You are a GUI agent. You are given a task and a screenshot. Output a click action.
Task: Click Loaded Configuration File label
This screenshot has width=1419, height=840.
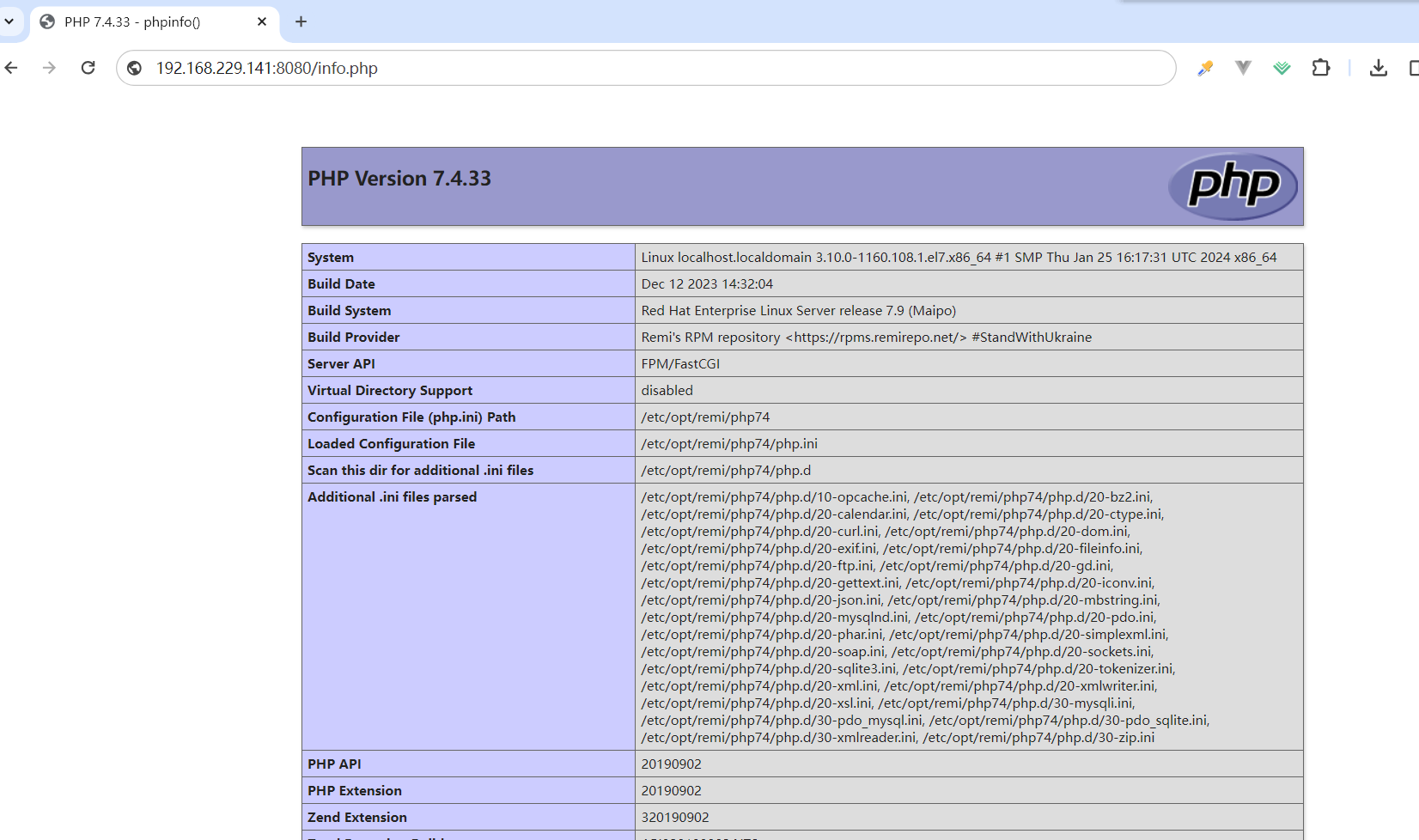[391, 444]
